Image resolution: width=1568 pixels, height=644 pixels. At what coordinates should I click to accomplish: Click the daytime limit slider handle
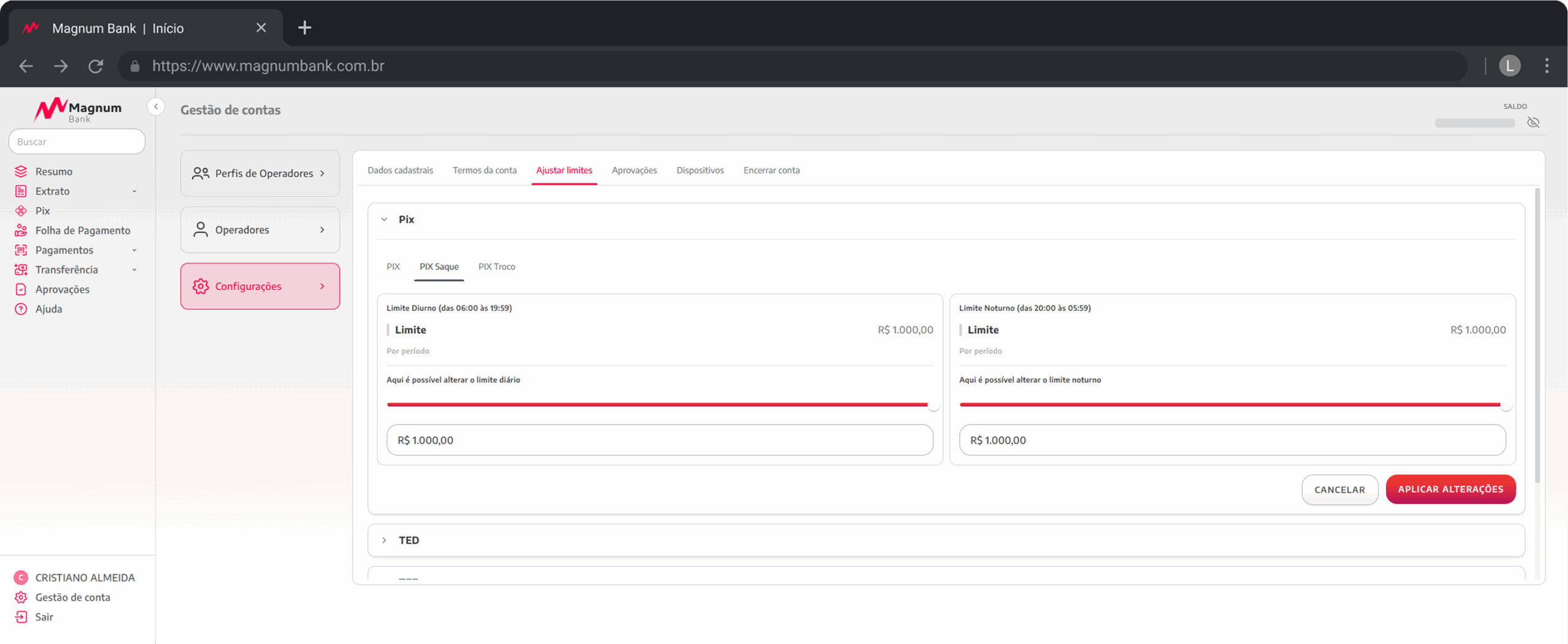(x=933, y=405)
